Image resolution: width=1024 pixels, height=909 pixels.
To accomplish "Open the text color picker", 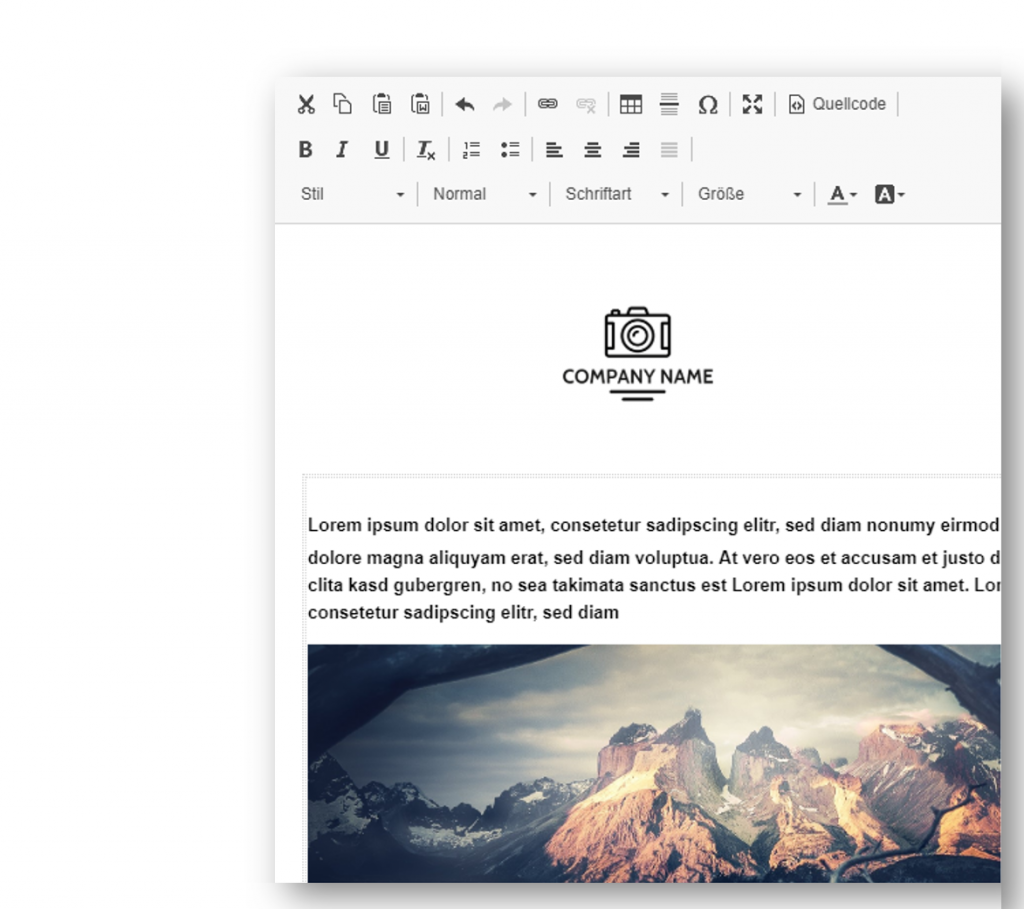I will (842, 194).
